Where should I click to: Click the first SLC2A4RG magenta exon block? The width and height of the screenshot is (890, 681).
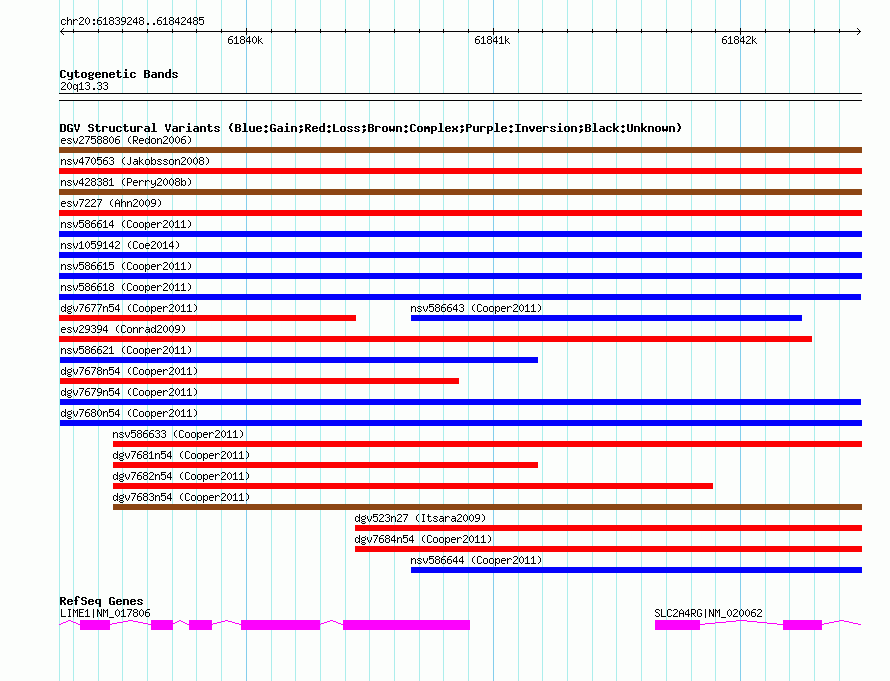coord(677,625)
